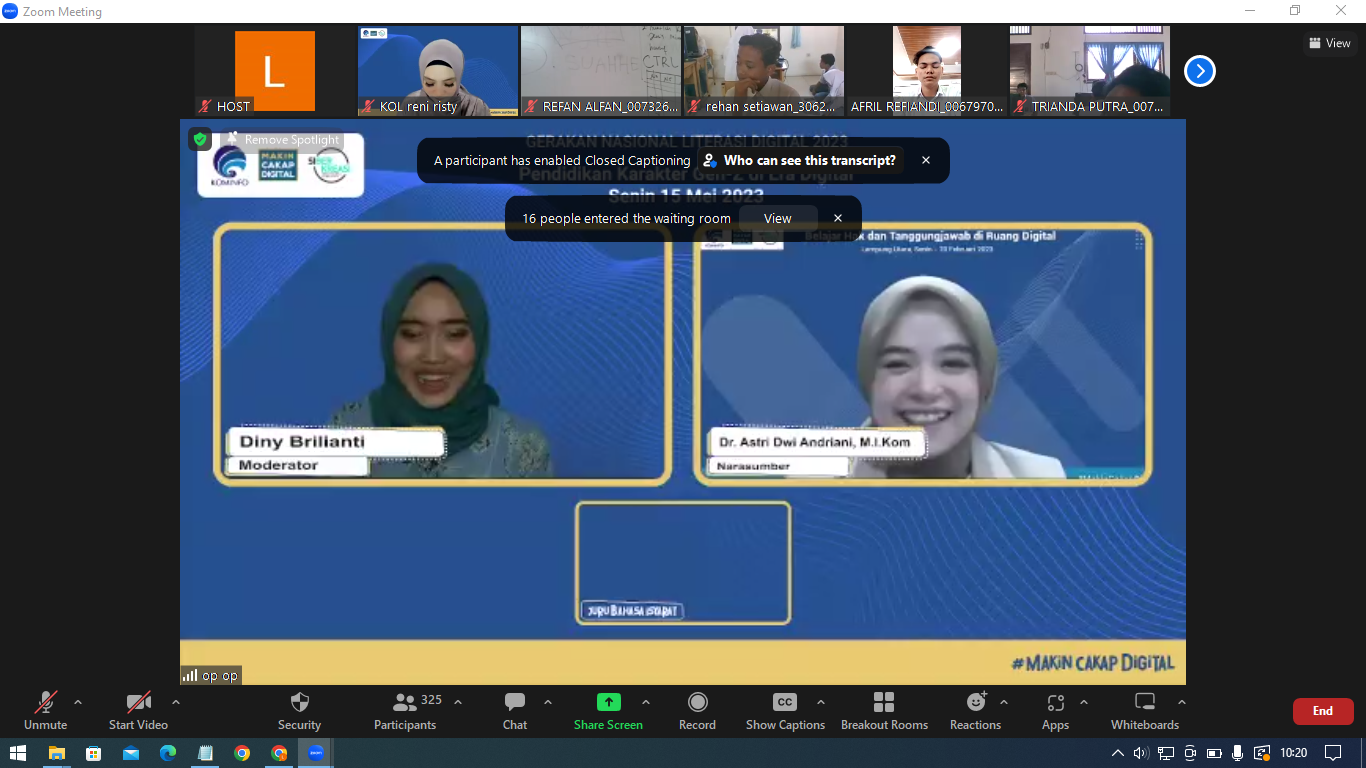Click the connection signal bars icon
Screen dimensions: 1366x768
pos(189,675)
